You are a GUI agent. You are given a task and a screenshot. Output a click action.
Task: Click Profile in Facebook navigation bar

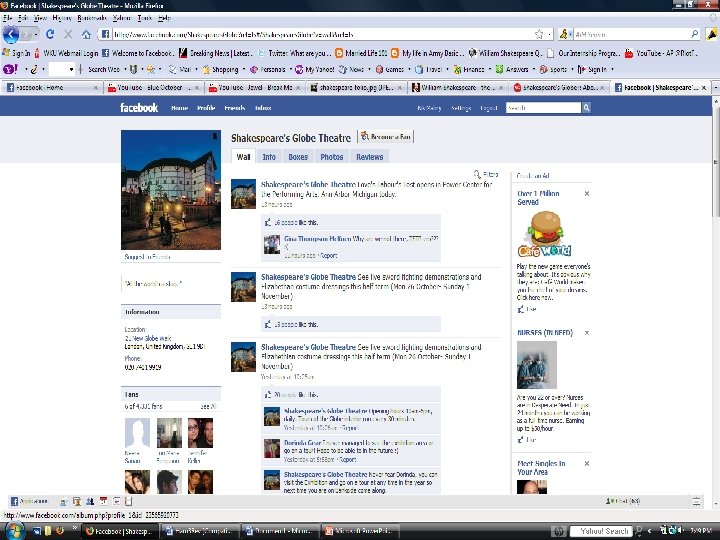pyautogui.click(x=206, y=108)
